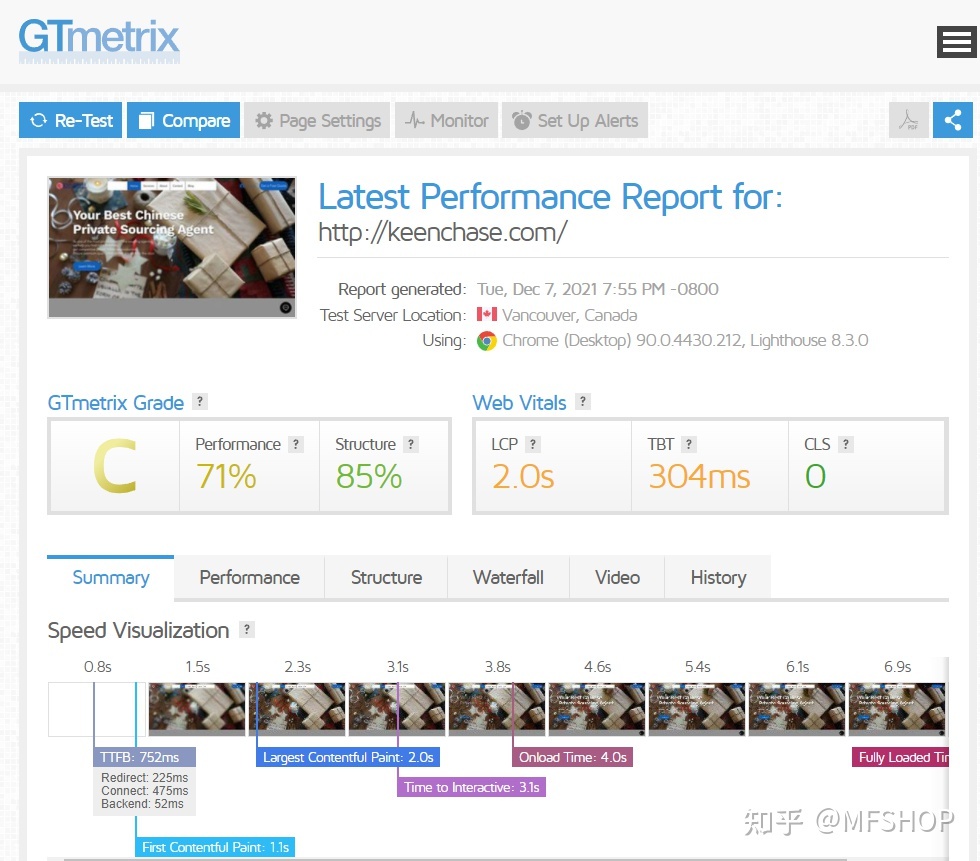Click help icon next to Web Vitals
This screenshot has height=861, width=980.
click(583, 402)
